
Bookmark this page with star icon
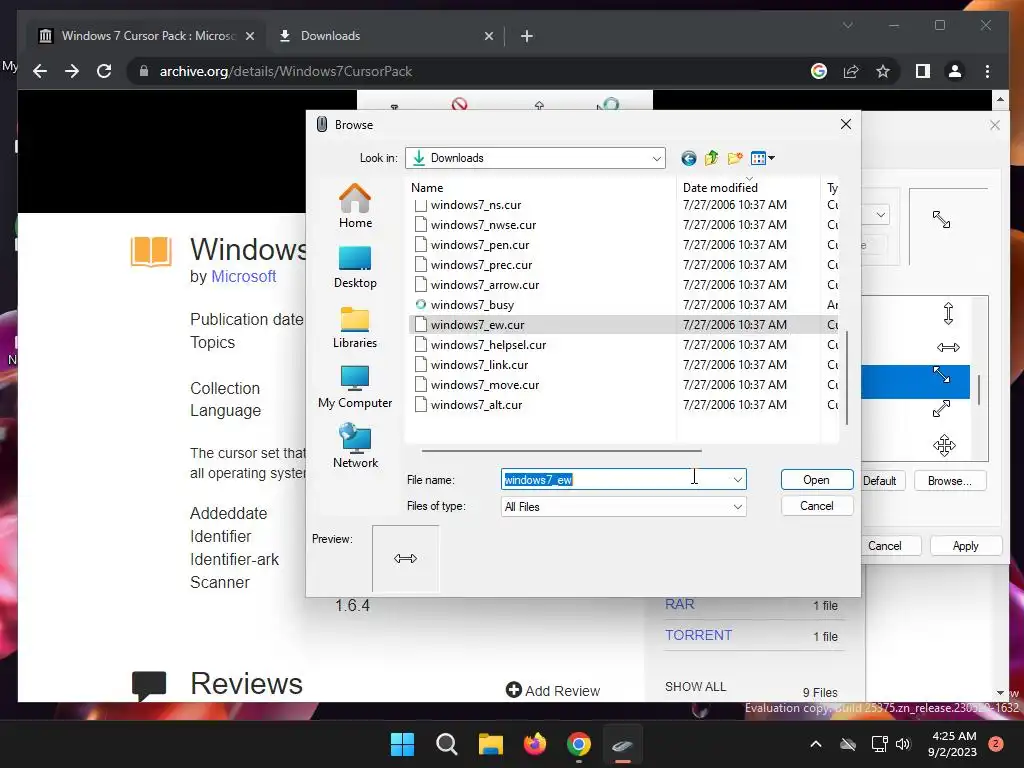click(883, 71)
